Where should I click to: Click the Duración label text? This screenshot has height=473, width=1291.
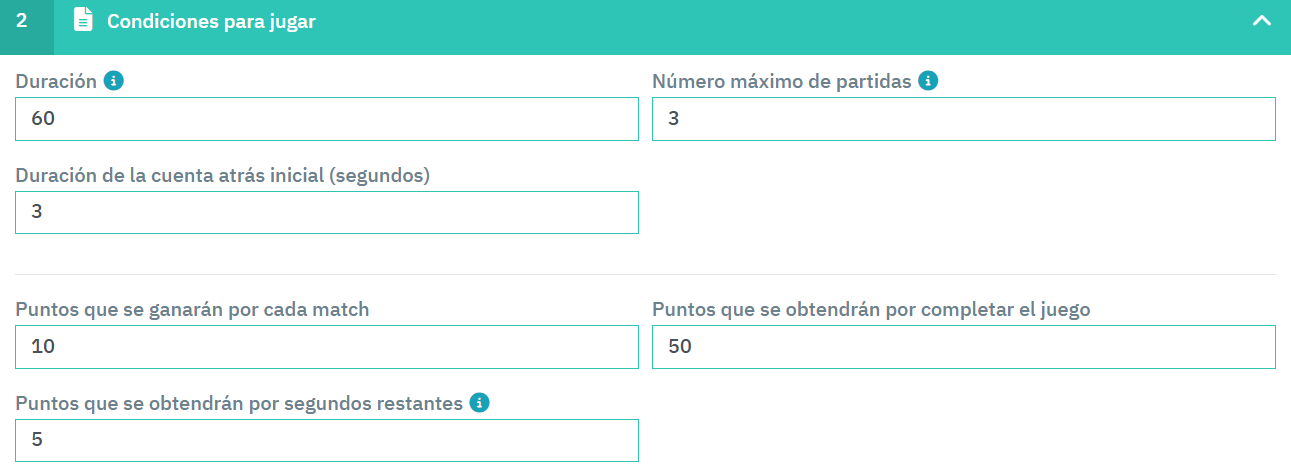[56, 82]
